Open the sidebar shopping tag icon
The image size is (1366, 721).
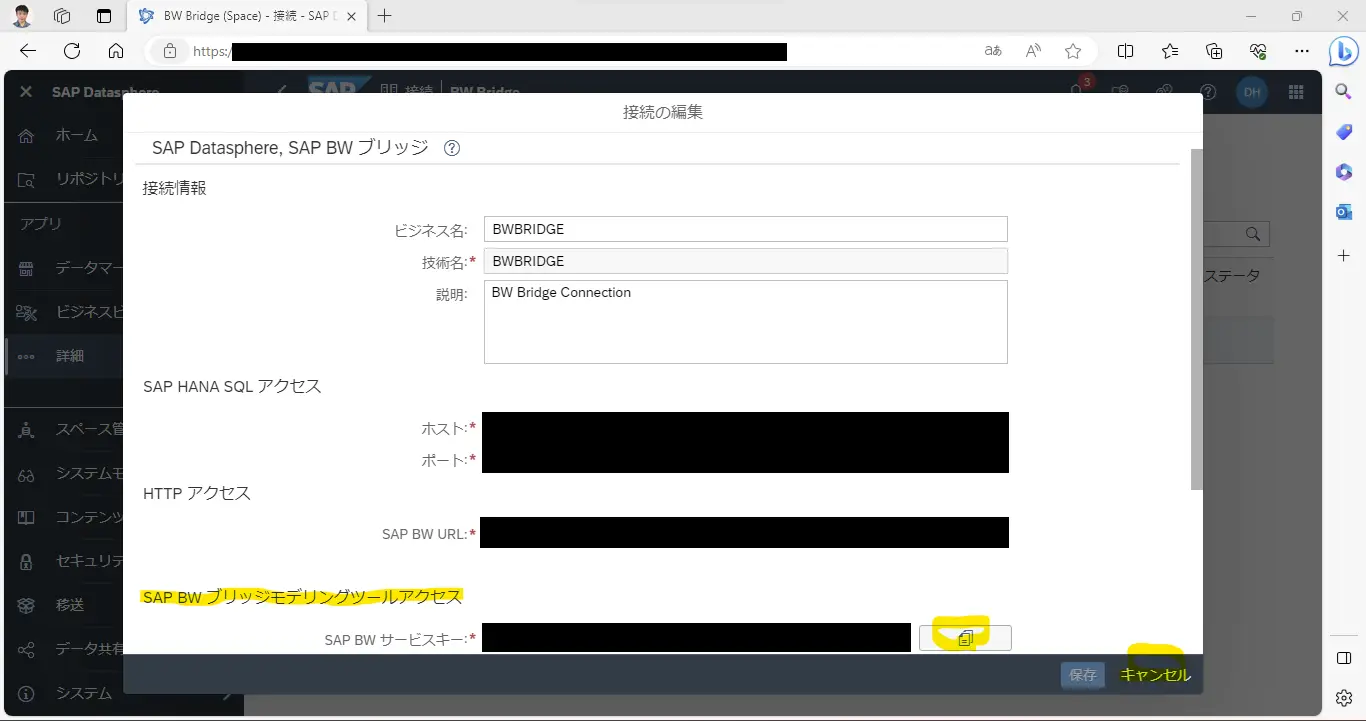[1344, 132]
